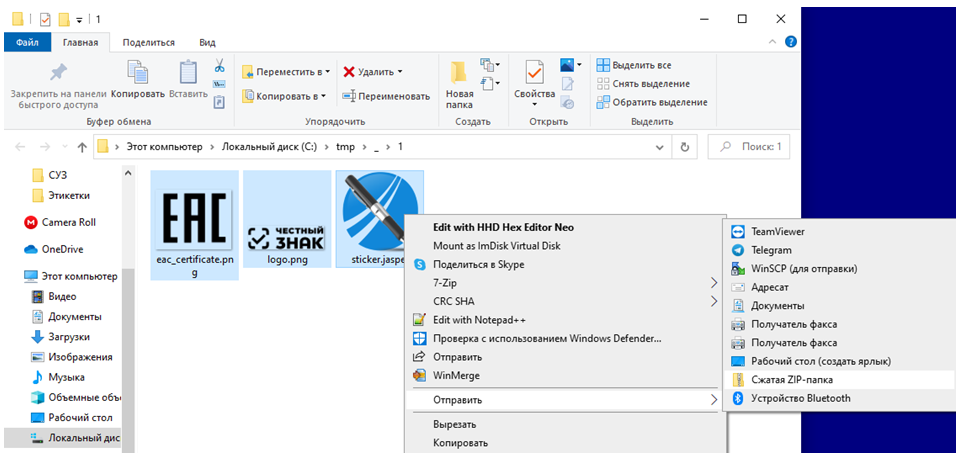Screen dimensions: 957x456
Task: Click tmp in the address bar path
Action: pos(344,147)
